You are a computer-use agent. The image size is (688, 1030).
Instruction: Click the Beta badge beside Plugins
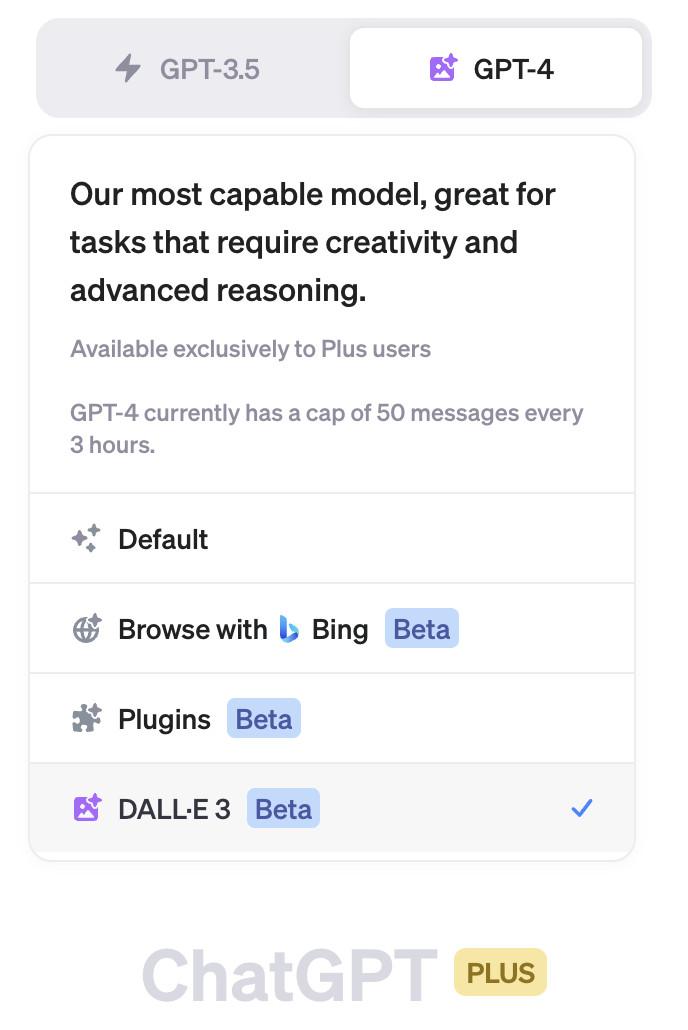coord(264,719)
